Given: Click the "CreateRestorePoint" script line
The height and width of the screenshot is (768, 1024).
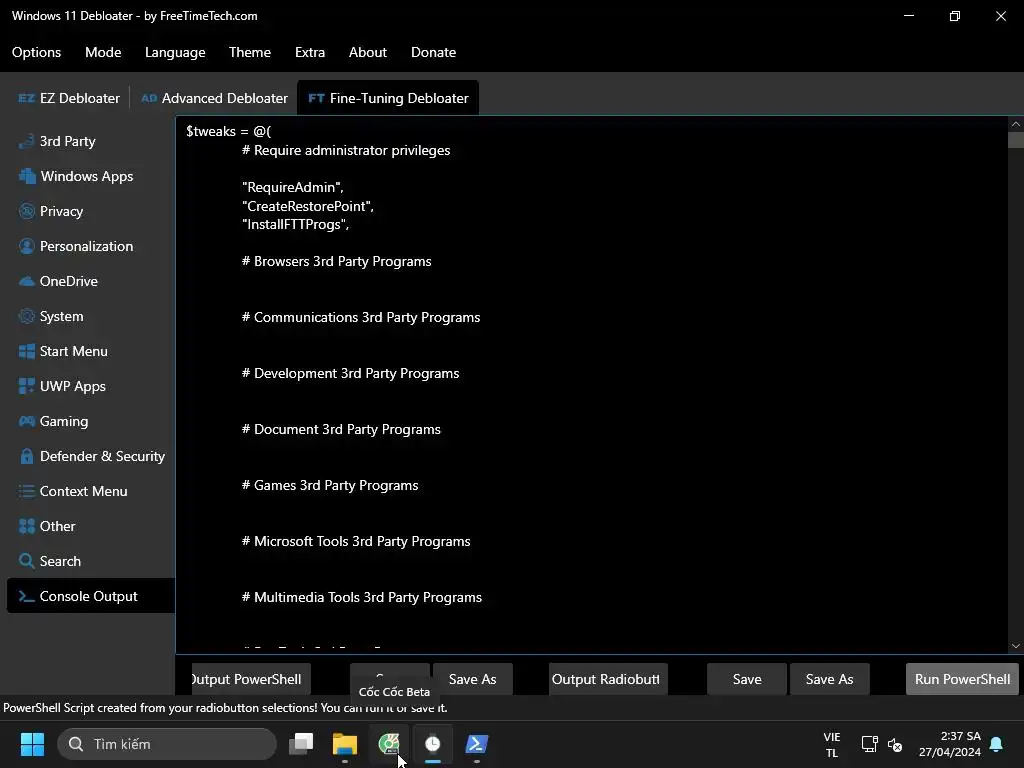Looking at the screenshot, I should click(x=308, y=206).
